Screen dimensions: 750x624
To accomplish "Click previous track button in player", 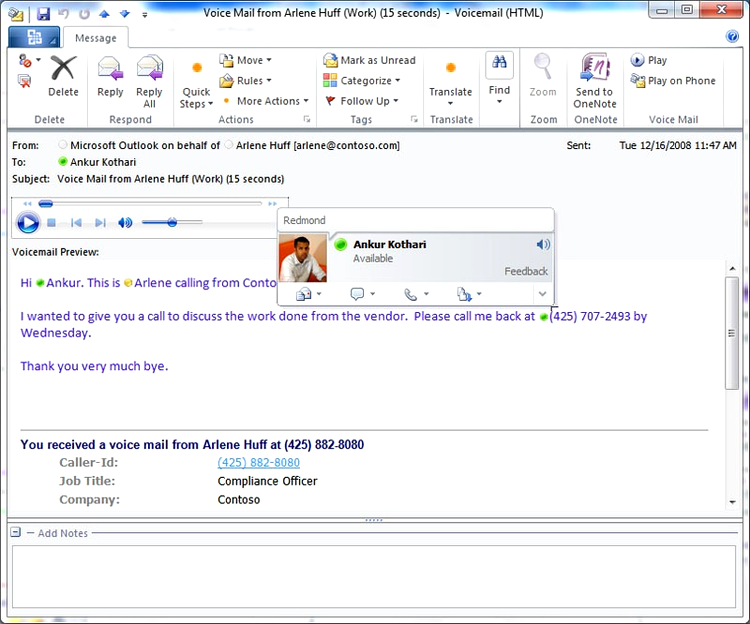I will [76, 223].
